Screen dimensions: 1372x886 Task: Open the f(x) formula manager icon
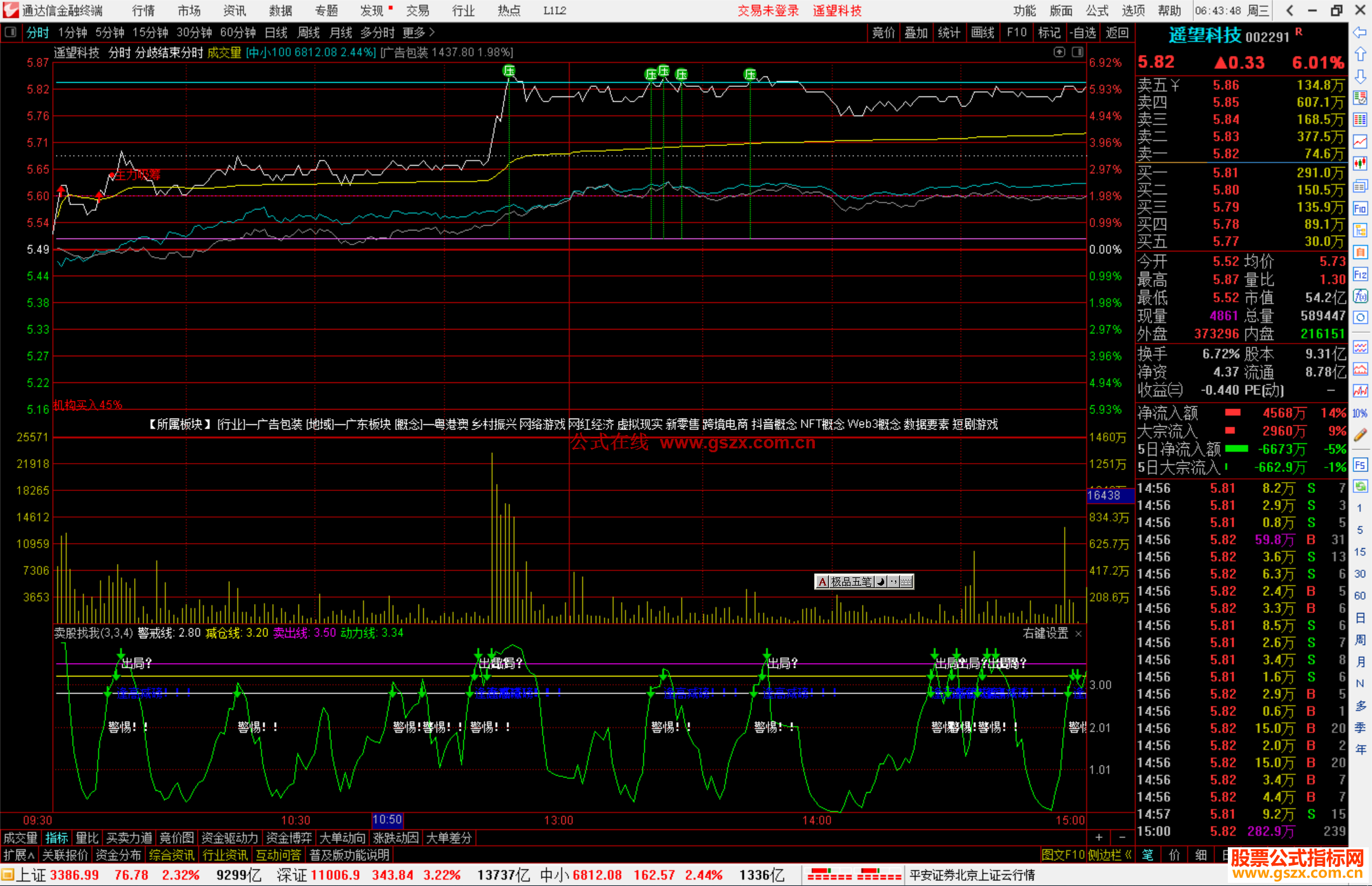coord(1360,296)
